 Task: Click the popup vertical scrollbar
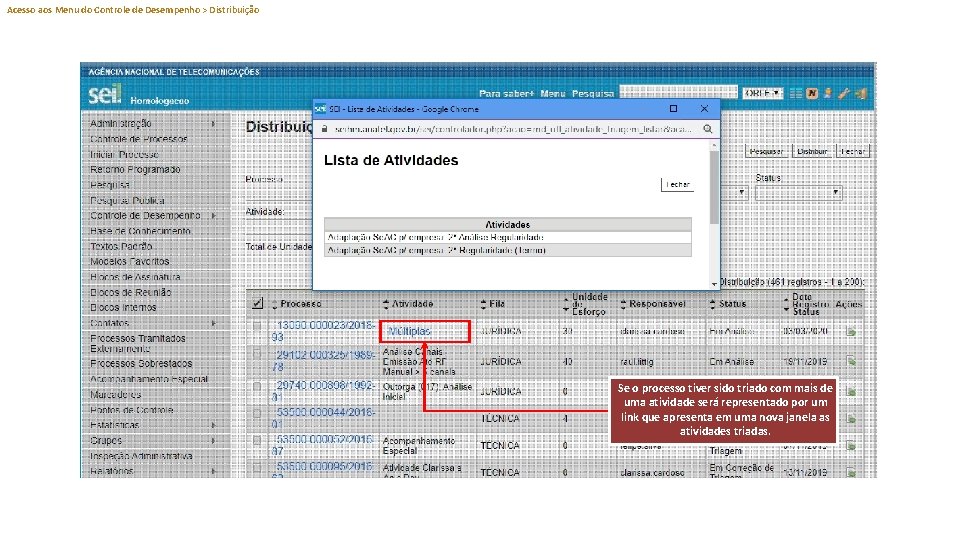point(714,187)
